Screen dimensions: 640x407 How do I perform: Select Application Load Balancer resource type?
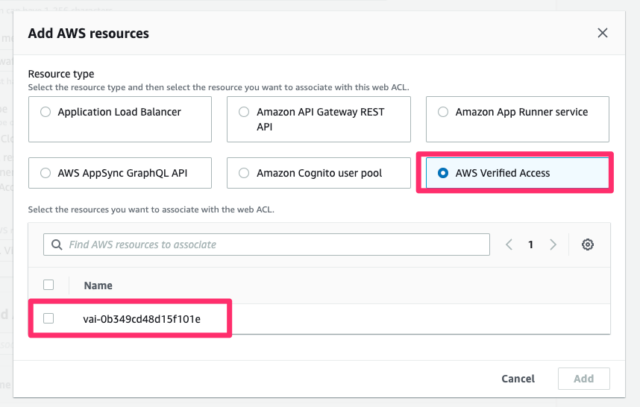coord(120,119)
